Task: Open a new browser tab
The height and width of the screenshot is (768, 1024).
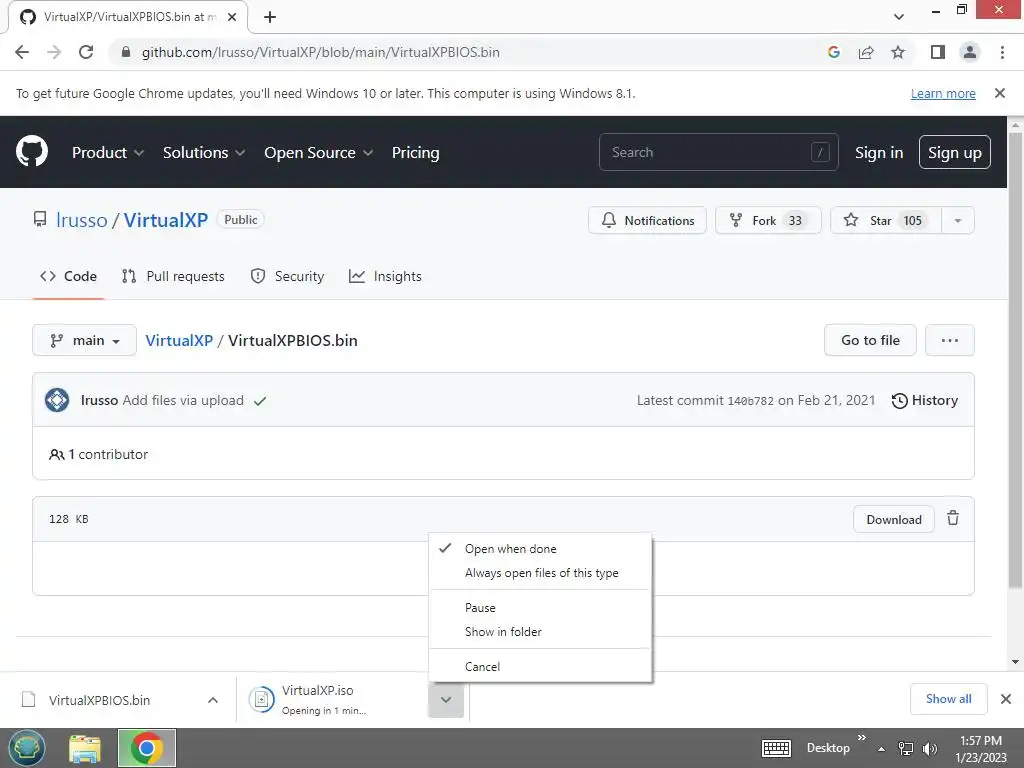Action: point(270,17)
